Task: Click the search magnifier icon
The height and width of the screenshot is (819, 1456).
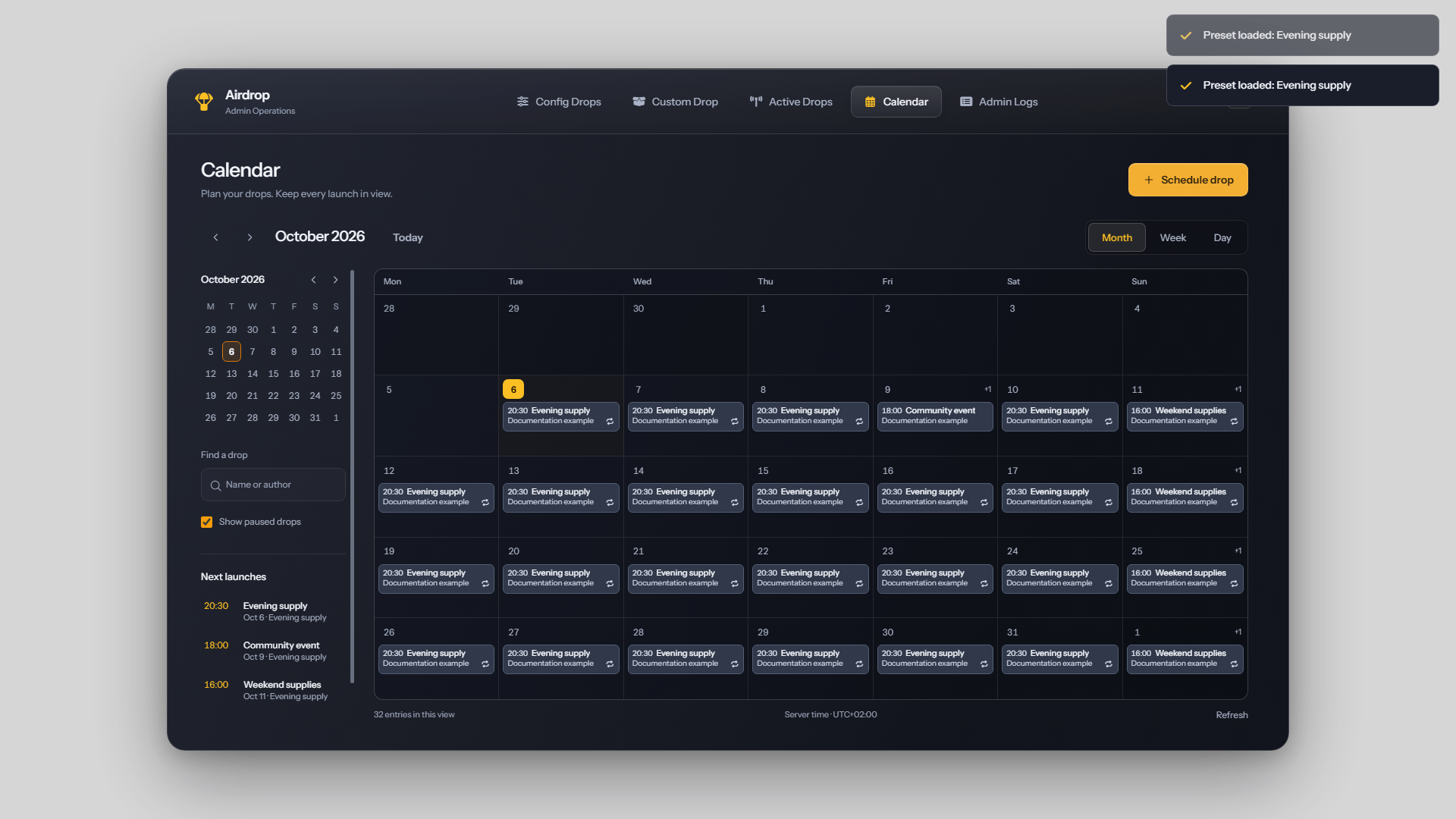Action: pyautogui.click(x=215, y=485)
